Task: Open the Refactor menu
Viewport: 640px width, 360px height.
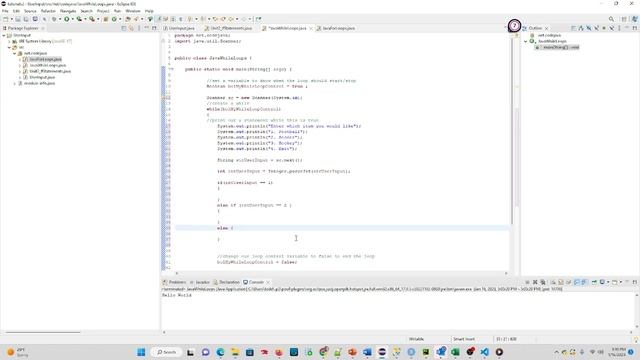Action: [48, 11]
